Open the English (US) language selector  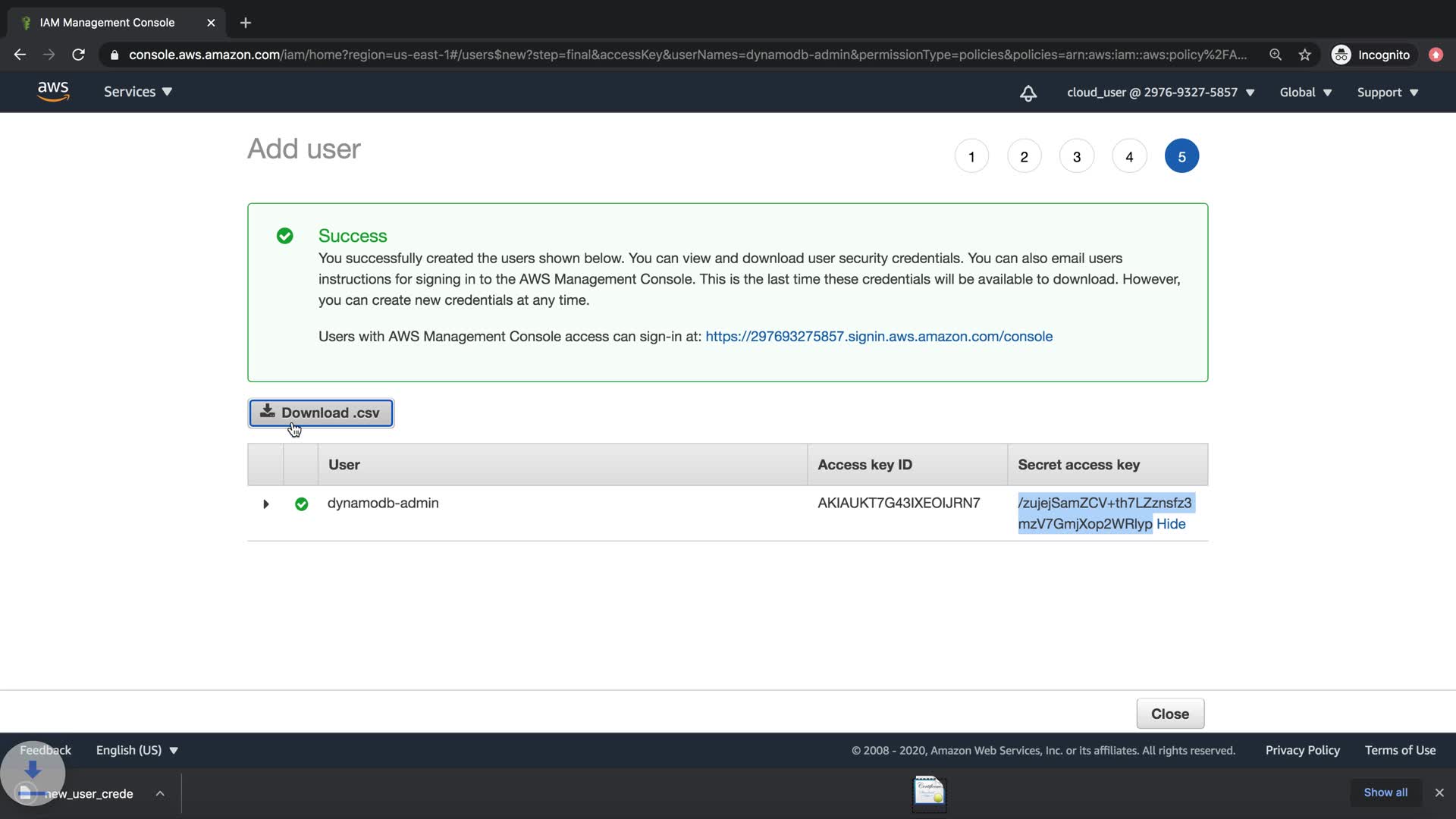tap(136, 750)
